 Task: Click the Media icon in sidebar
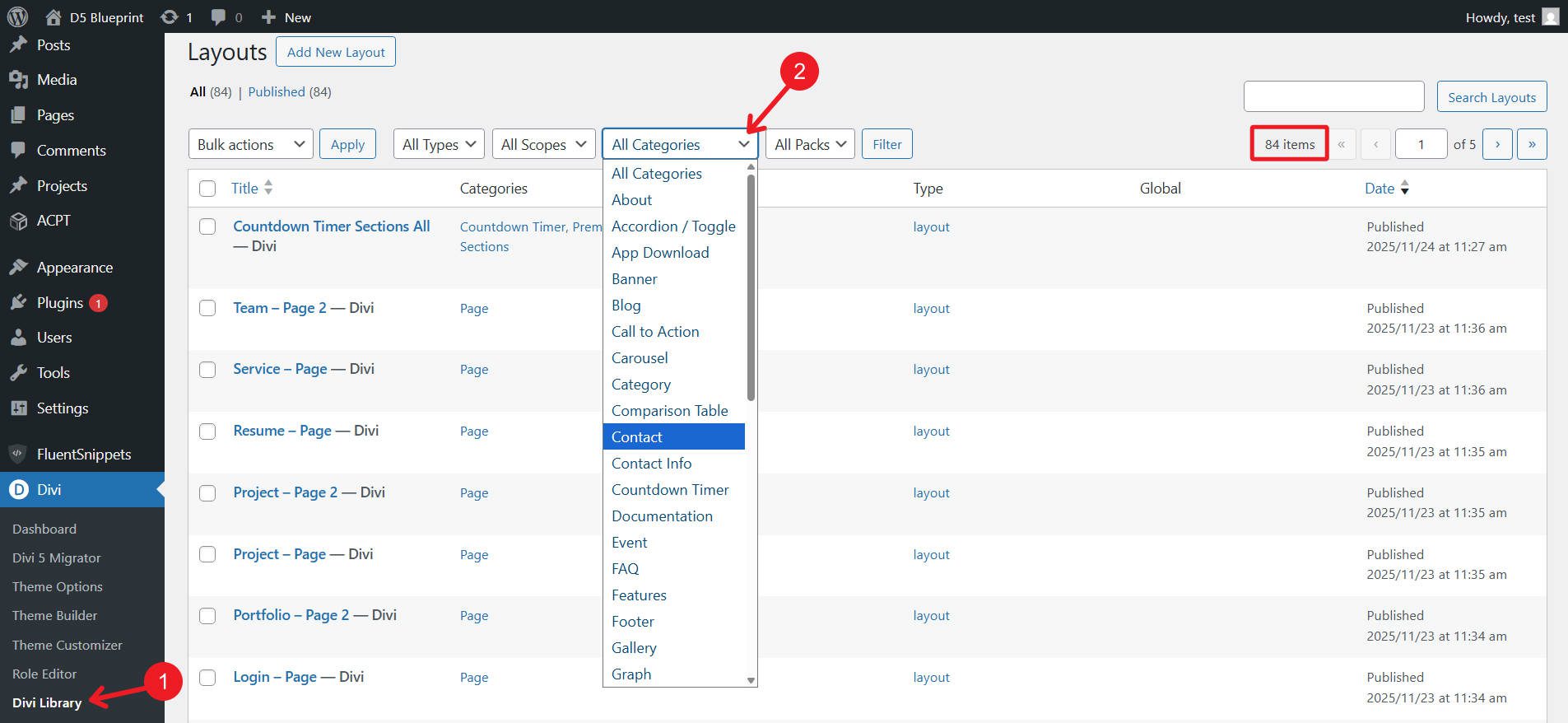(x=18, y=80)
